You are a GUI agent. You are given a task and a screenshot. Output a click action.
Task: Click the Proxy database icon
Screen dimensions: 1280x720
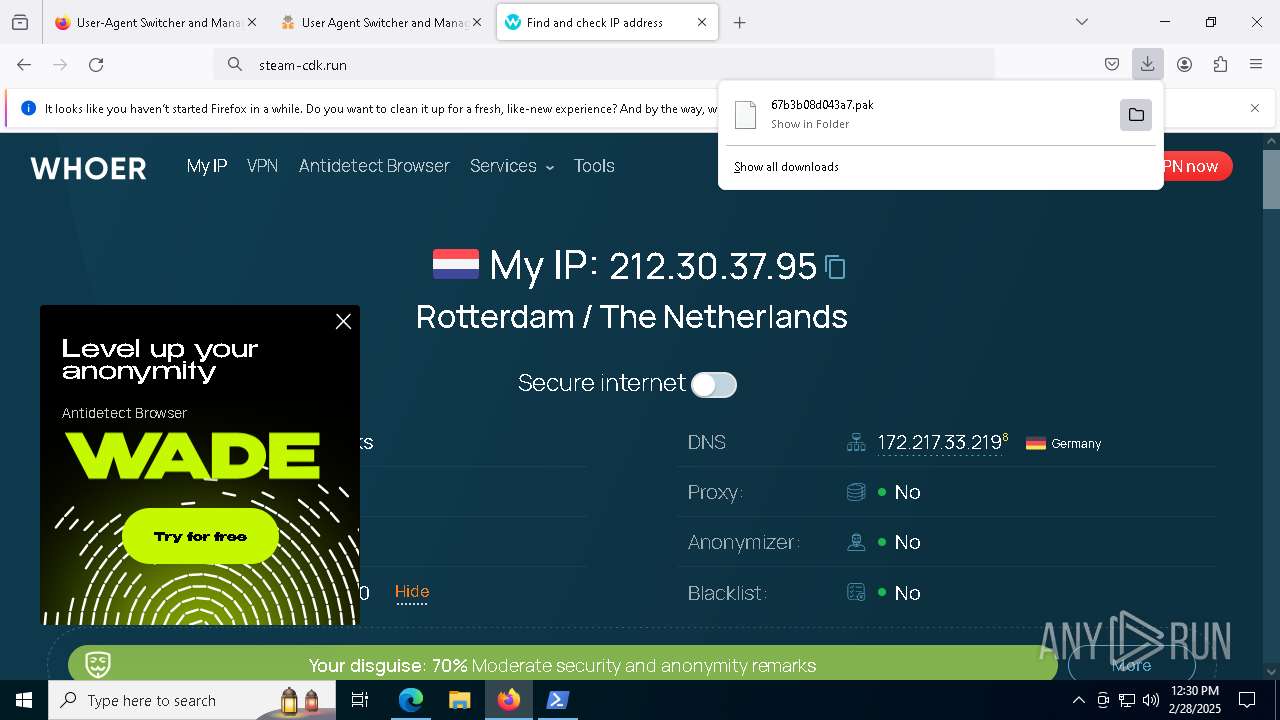pos(856,492)
